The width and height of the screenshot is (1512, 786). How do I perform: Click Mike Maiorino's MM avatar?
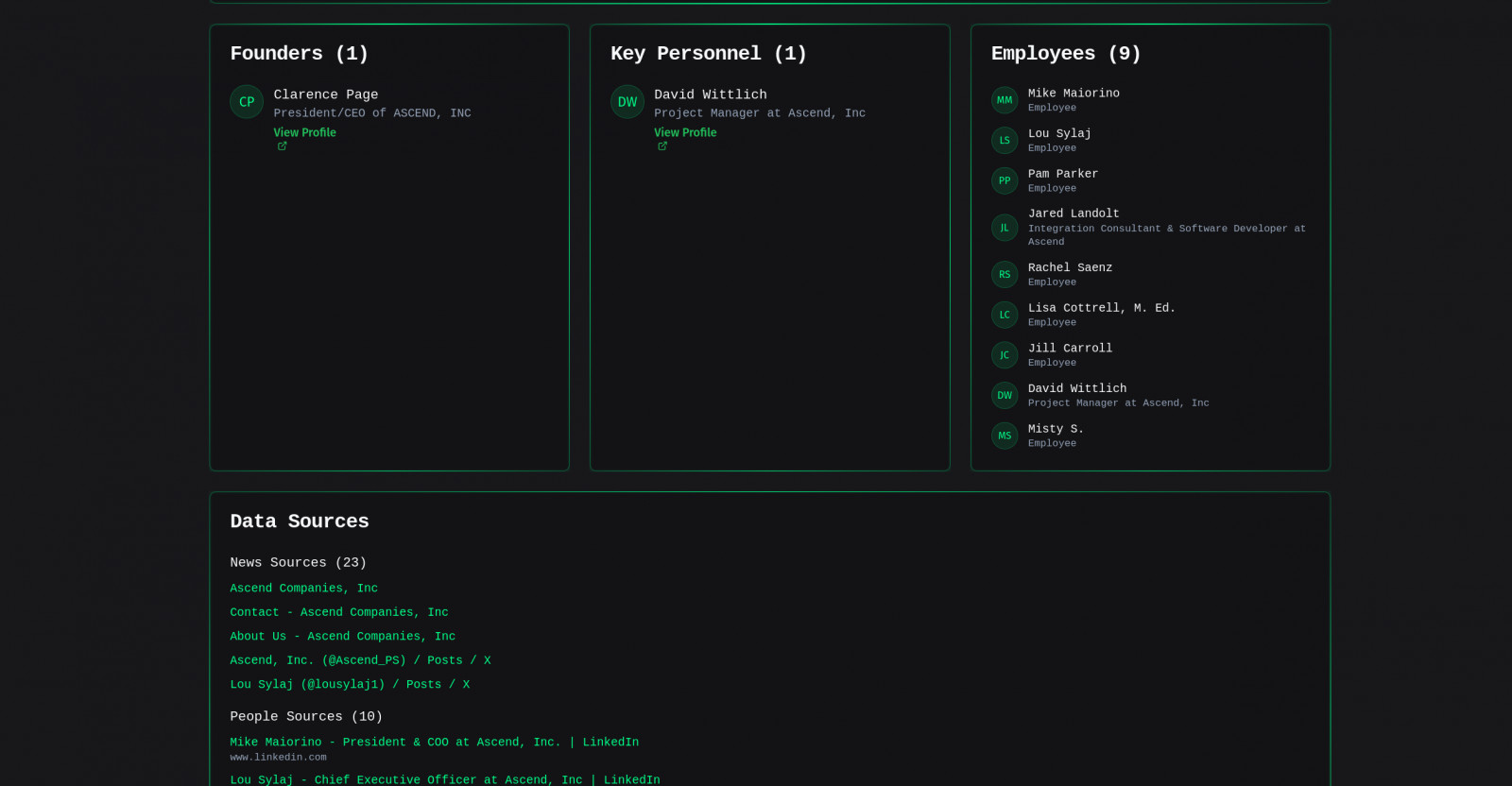click(1005, 100)
